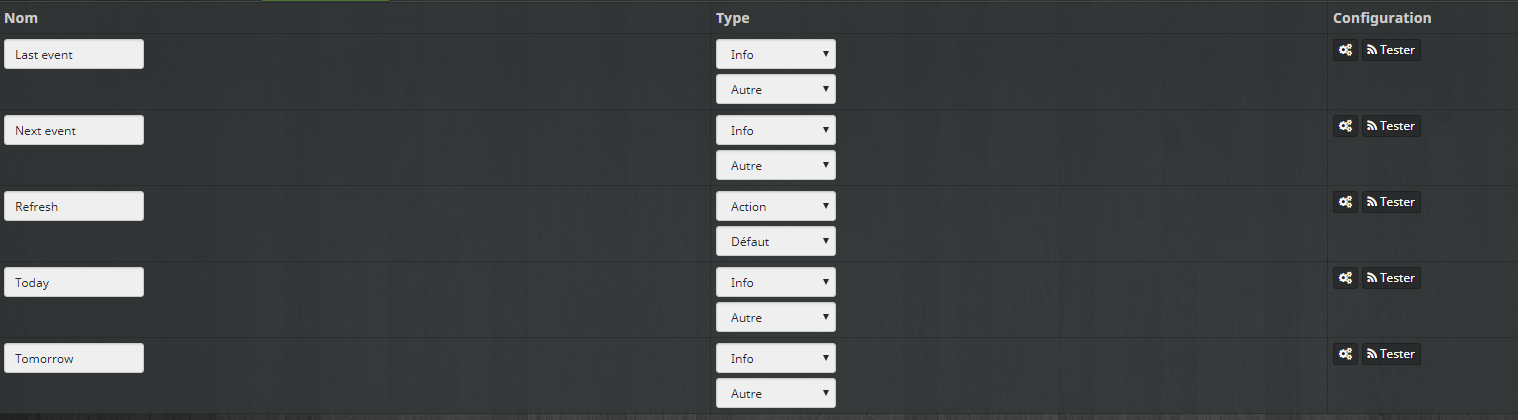This screenshot has width=1518, height=420.
Task: Open gear configuration for Next event
Action: [x=1346, y=126]
